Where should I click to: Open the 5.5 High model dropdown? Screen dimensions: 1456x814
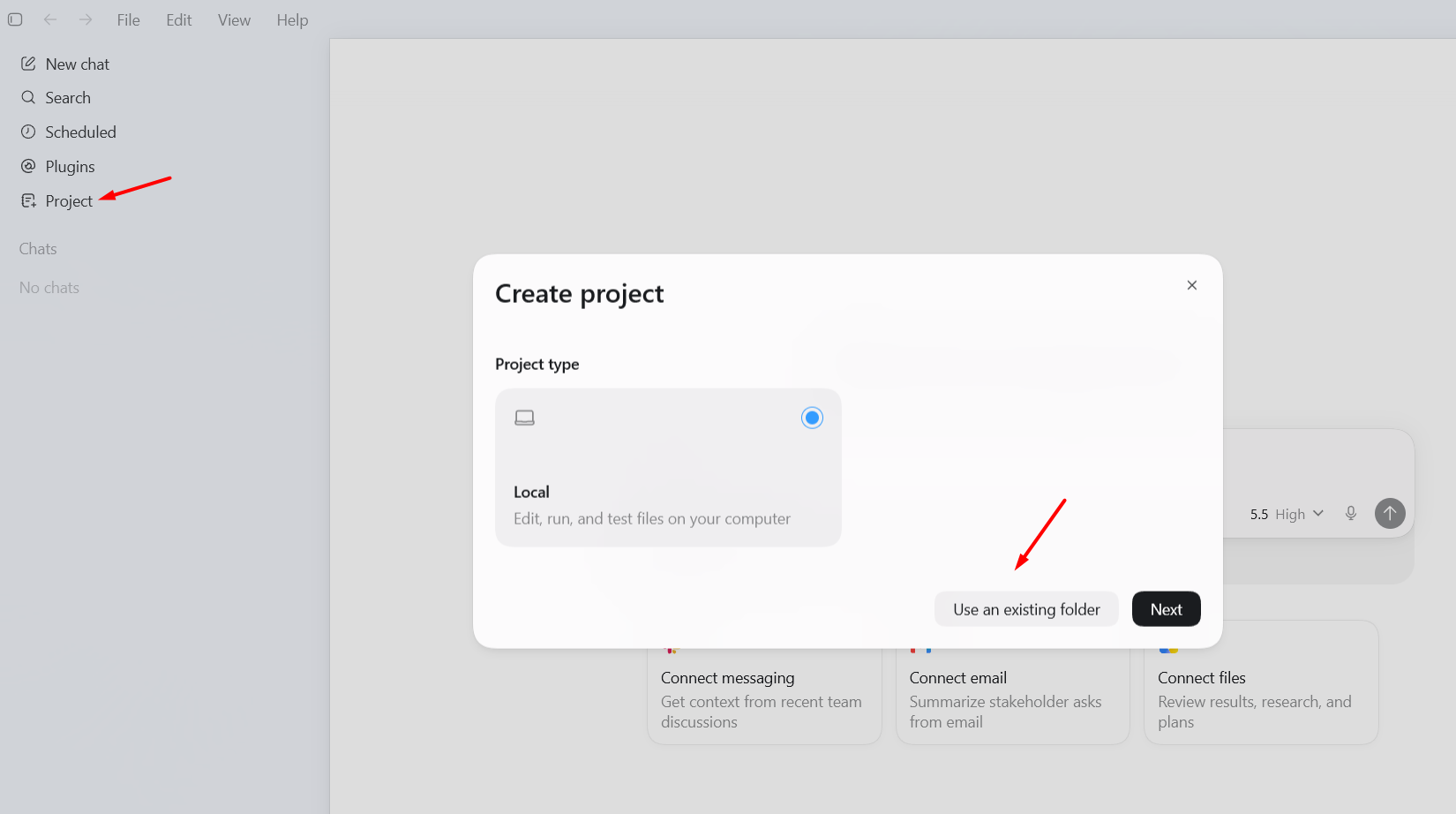point(1287,514)
